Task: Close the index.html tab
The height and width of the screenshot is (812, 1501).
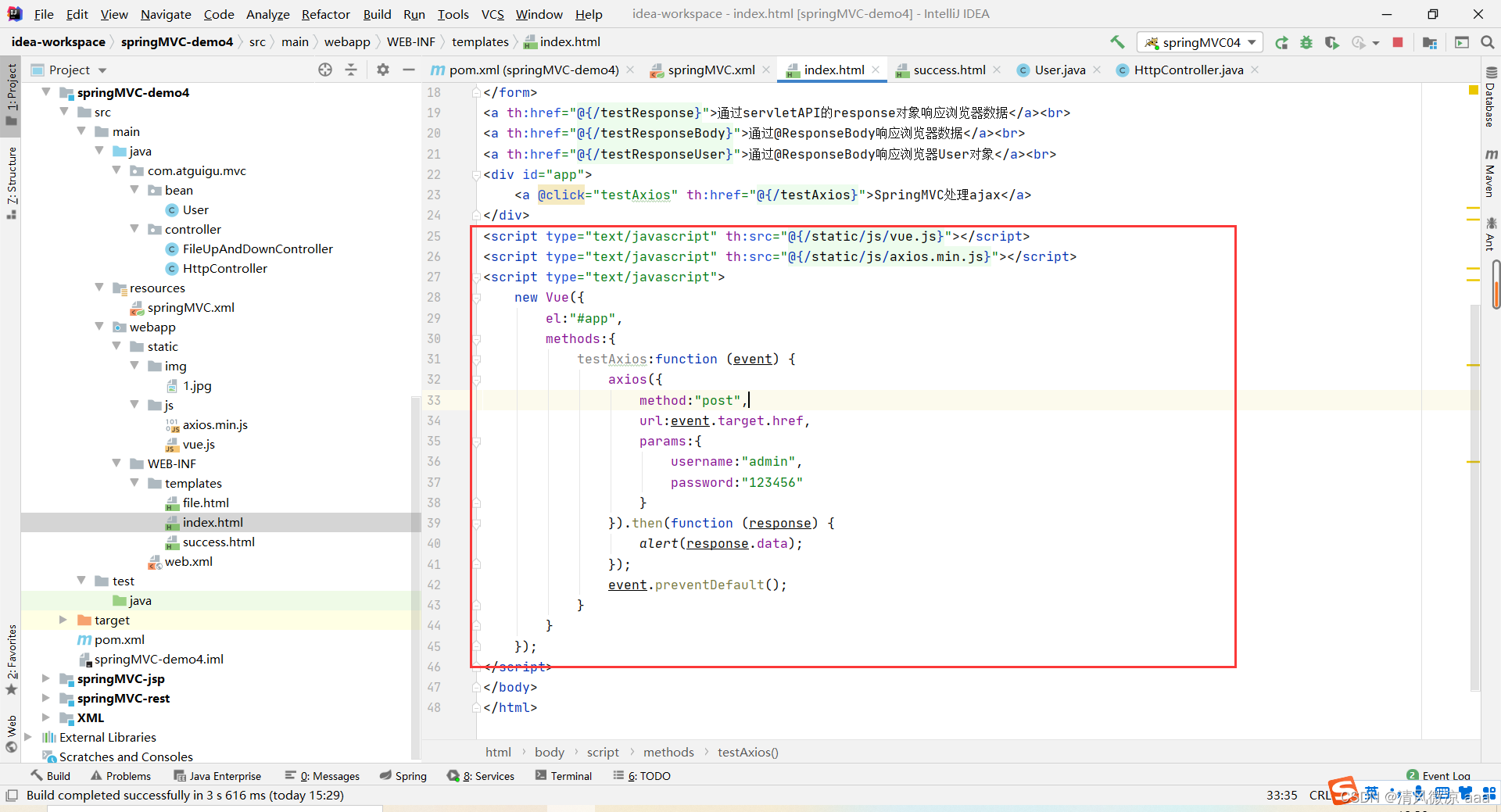Action: (876, 70)
